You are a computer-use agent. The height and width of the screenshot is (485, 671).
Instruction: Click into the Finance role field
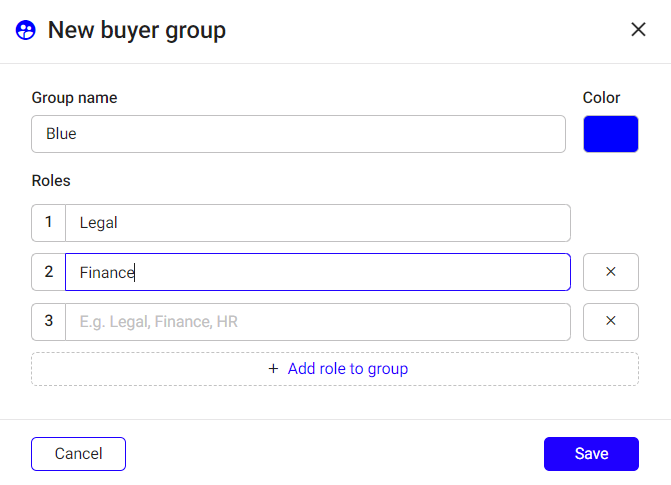pos(318,272)
